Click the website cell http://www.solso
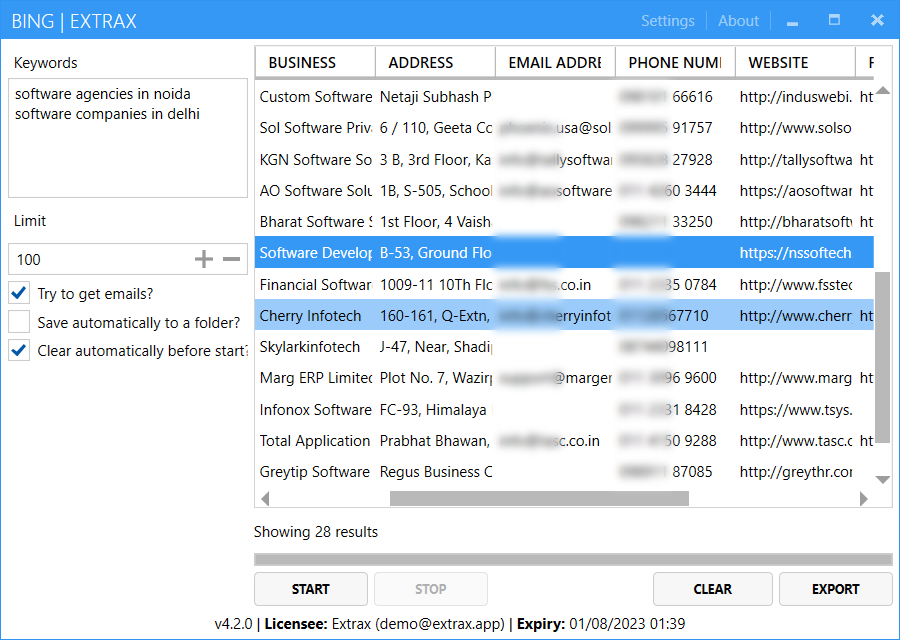 tap(796, 127)
